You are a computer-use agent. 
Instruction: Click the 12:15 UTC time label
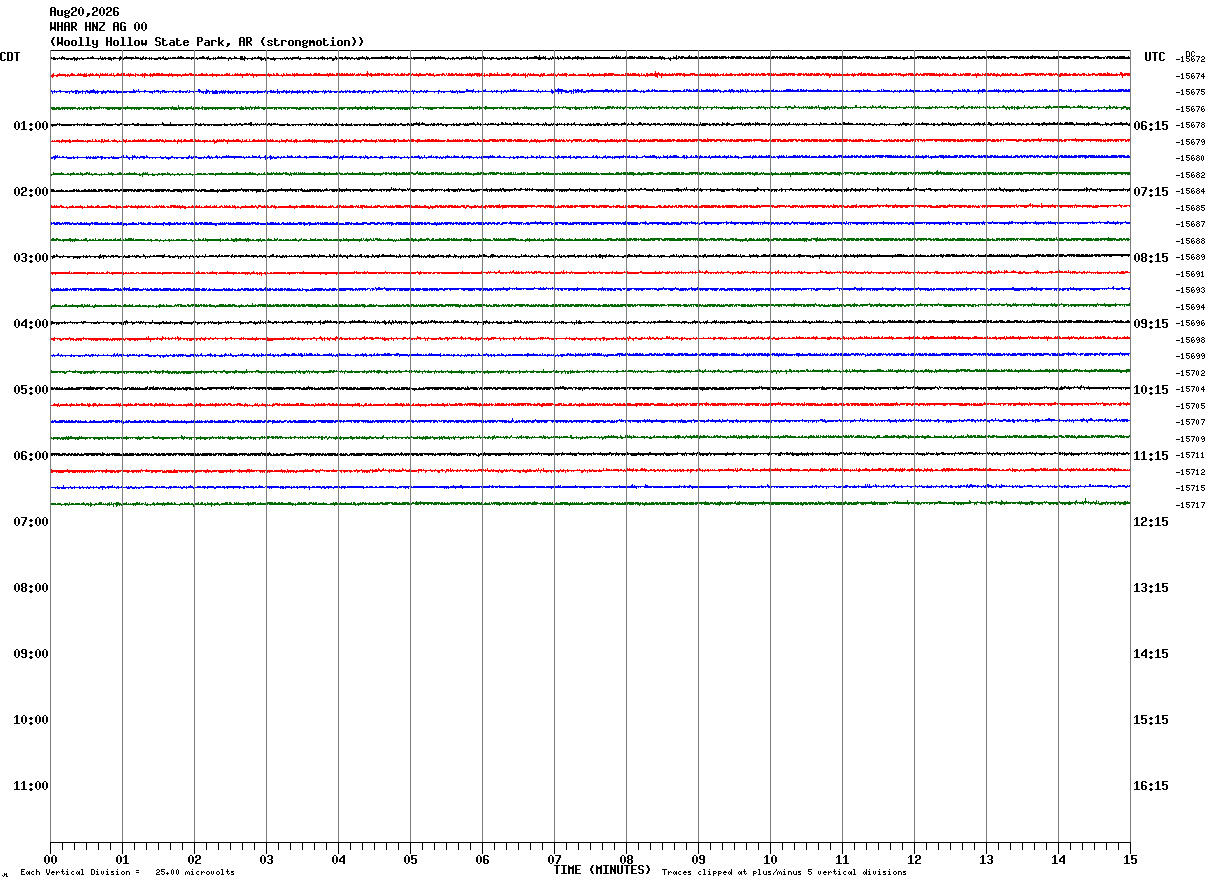[1151, 522]
